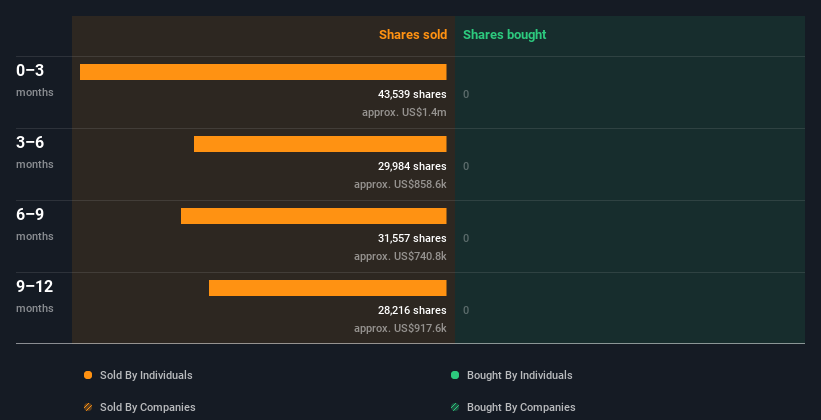This screenshot has height=420, width=821.
Task: Select the 3–6 months orange bar
Action: pyautogui.click(x=320, y=144)
